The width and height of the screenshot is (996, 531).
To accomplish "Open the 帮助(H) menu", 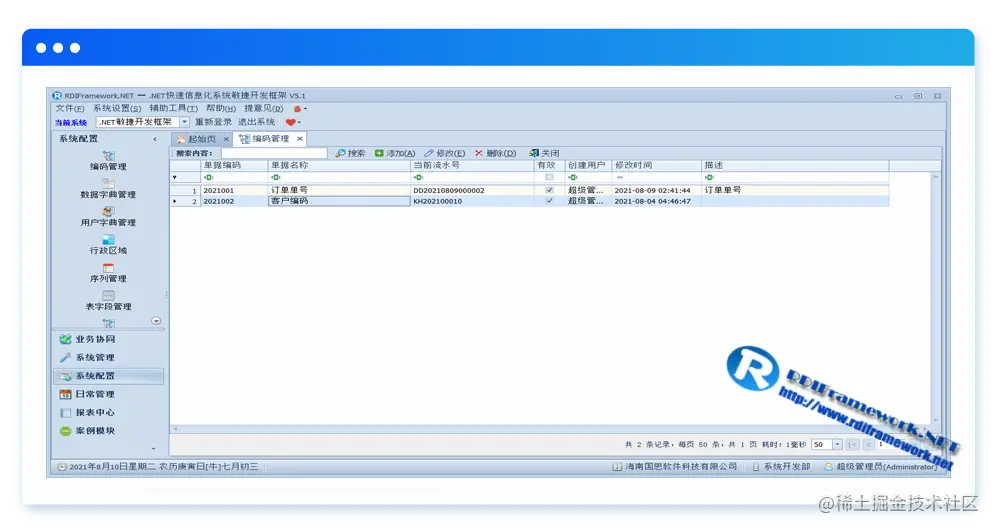I will [x=220, y=109].
